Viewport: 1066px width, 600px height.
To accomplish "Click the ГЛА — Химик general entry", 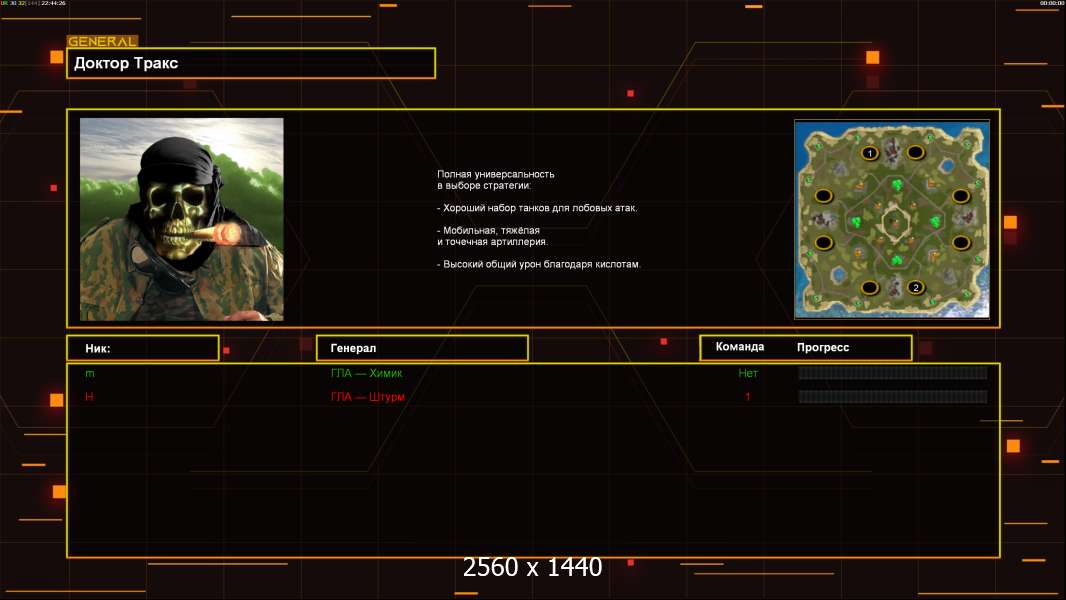I will pyautogui.click(x=366, y=373).
